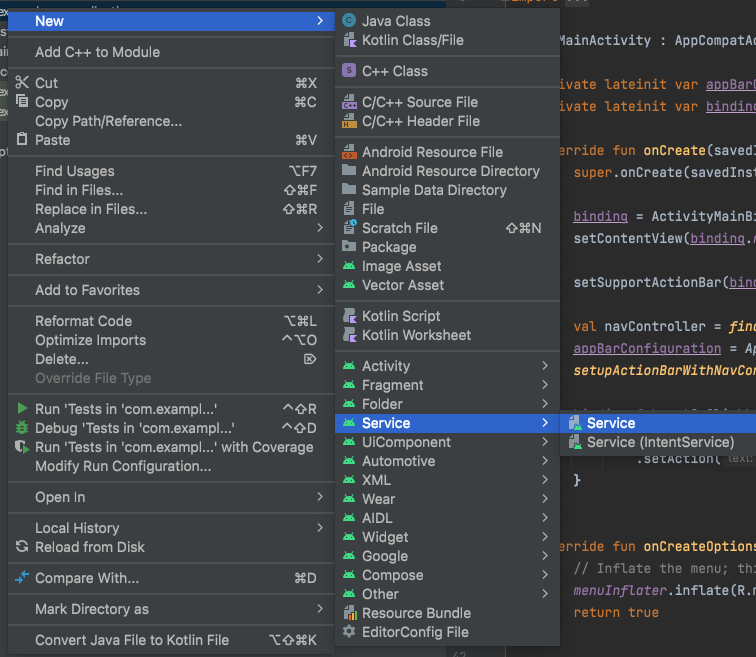Screen dimensions: 756x657
Task: Click the Android Resource Directory folder icon
Action: click(349, 171)
